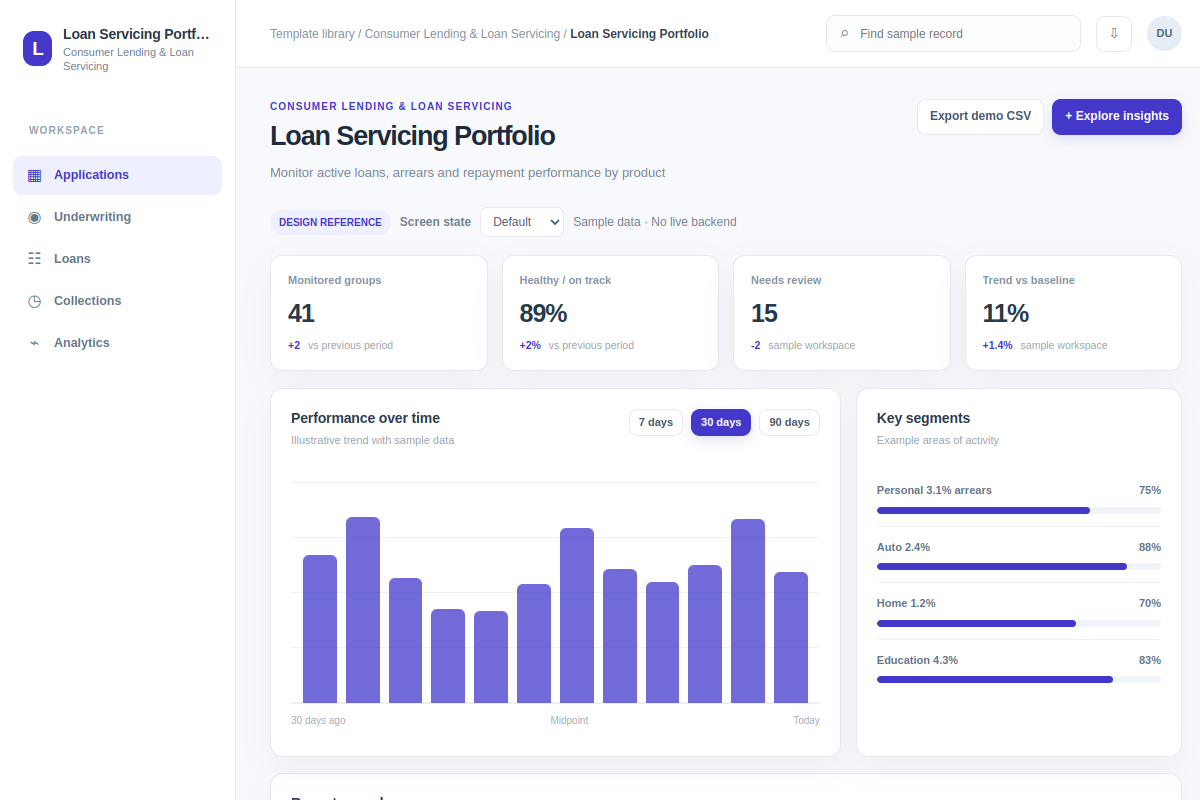Open the DU user avatar
This screenshot has width=1200, height=800.
(1164, 34)
